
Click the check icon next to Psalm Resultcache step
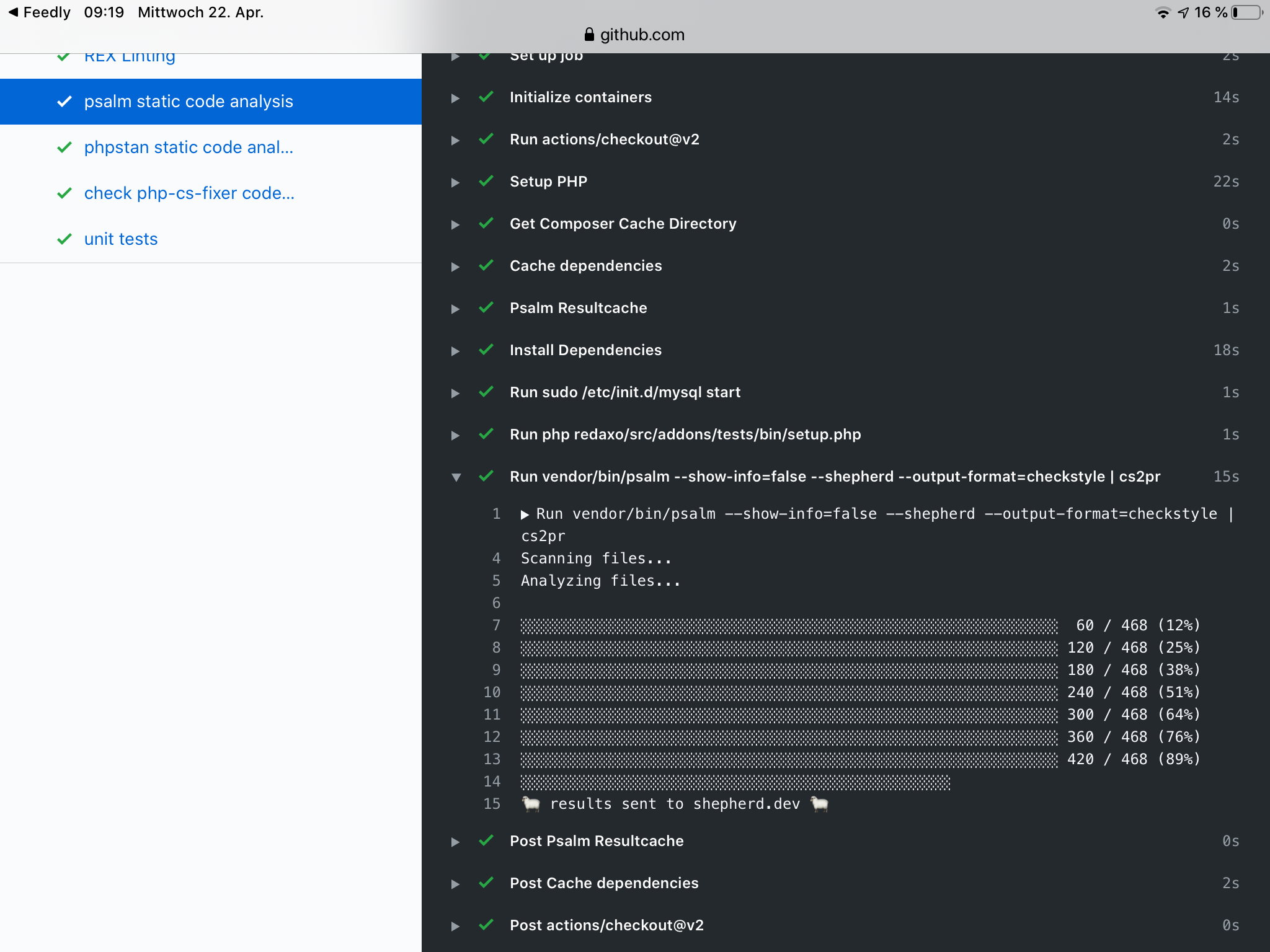487,308
